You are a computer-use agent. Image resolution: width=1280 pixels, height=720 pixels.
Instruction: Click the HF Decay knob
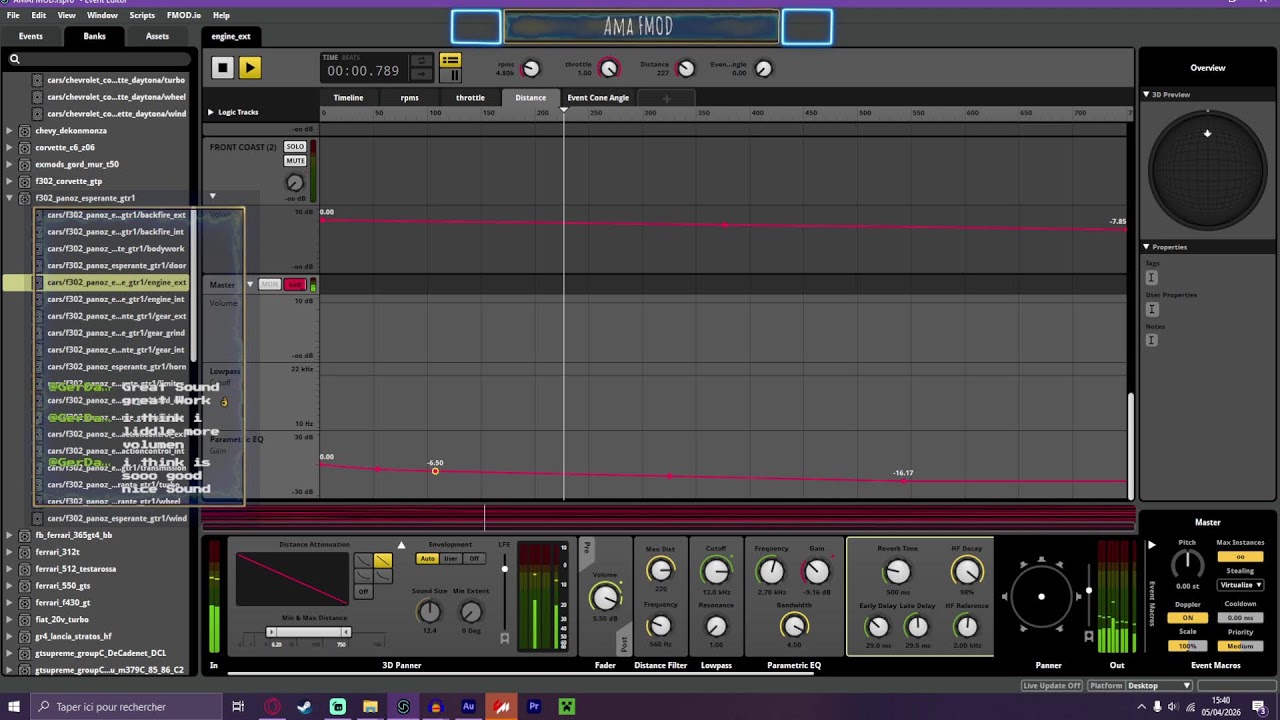pyautogui.click(x=966, y=571)
